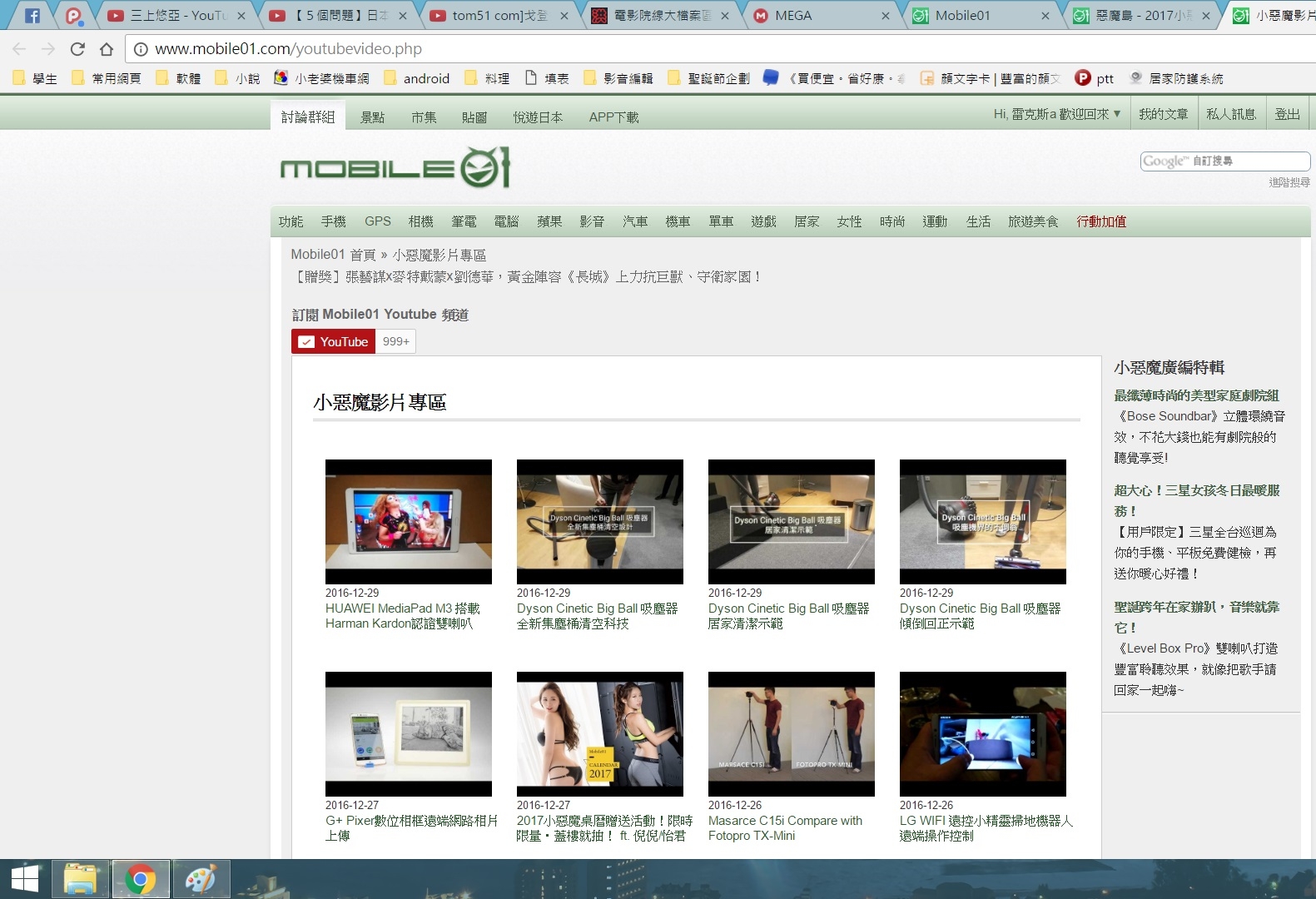
Task: Click the 登出 logout link
Action: pyautogui.click(x=1288, y=114)
